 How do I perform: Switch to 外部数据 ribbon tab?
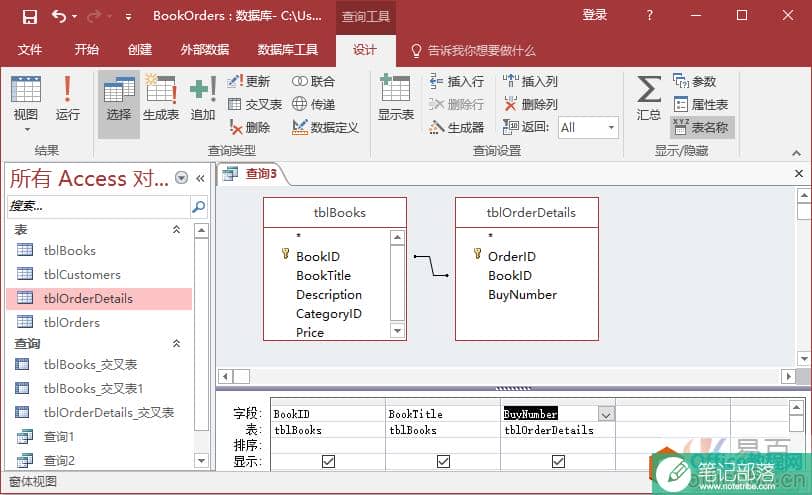pyautogui.click(x=205, y=50)
